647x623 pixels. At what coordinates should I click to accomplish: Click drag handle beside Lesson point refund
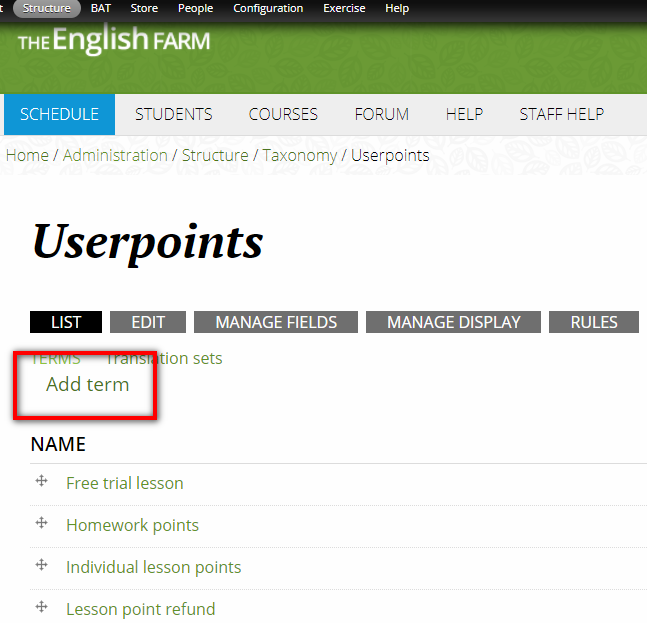42,607
